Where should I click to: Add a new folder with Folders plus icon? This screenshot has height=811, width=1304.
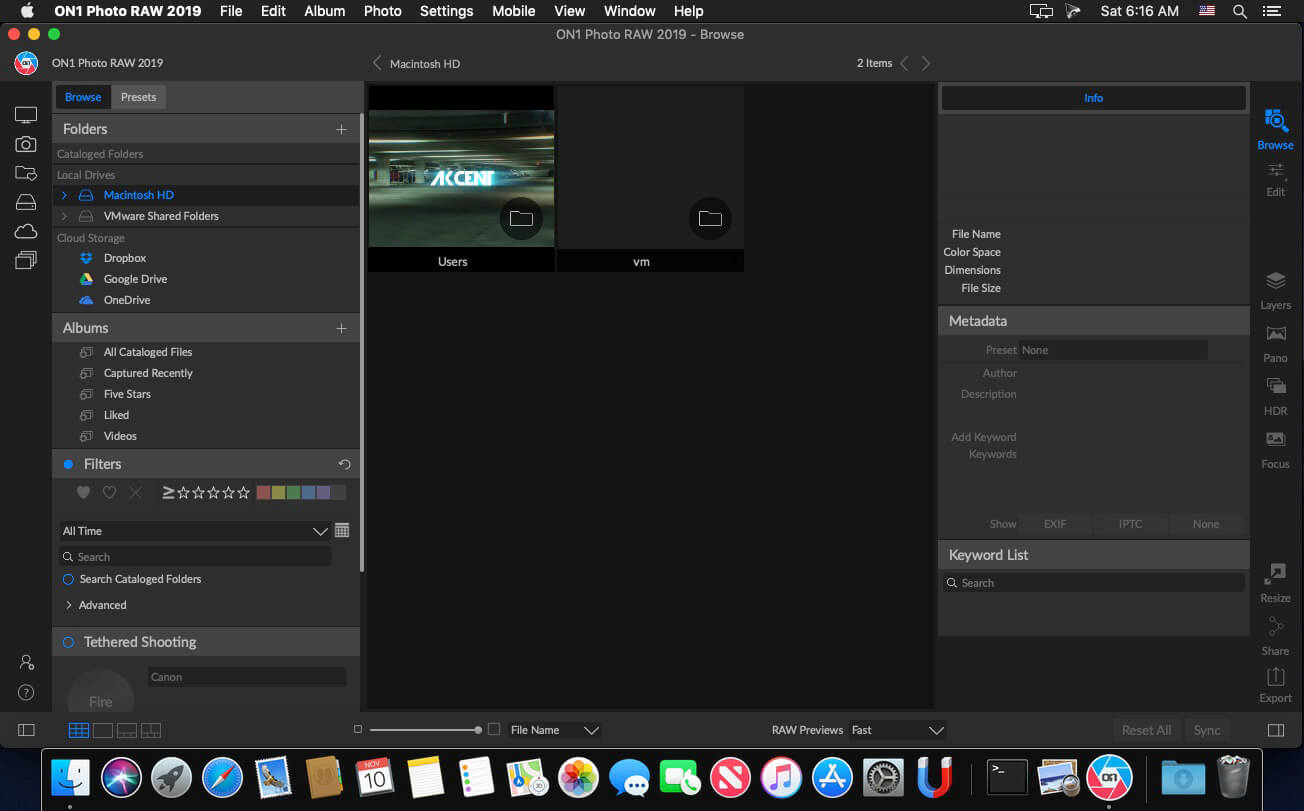point(341,129)
